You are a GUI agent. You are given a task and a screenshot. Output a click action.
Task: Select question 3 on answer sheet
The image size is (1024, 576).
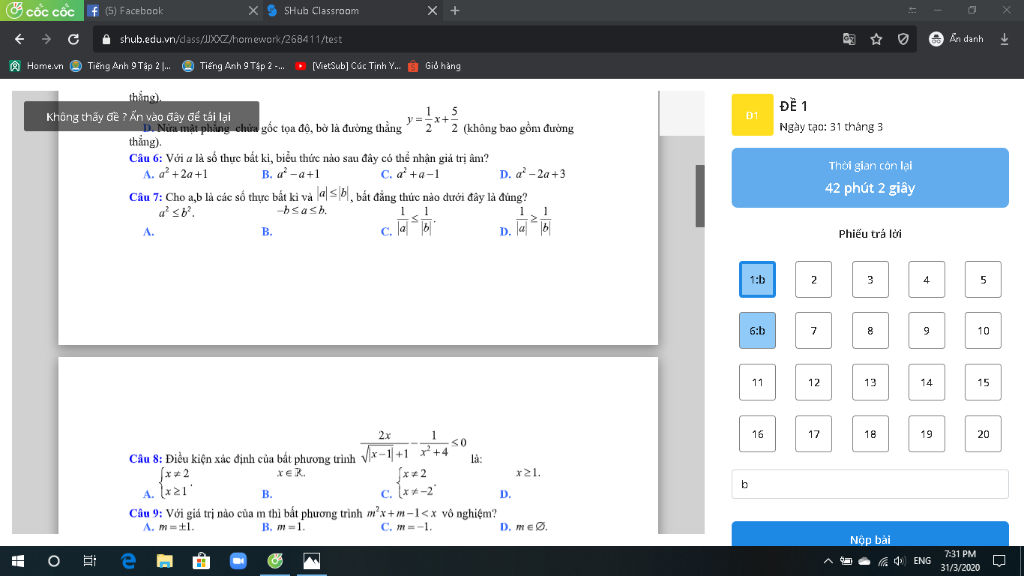coord(870,280)
